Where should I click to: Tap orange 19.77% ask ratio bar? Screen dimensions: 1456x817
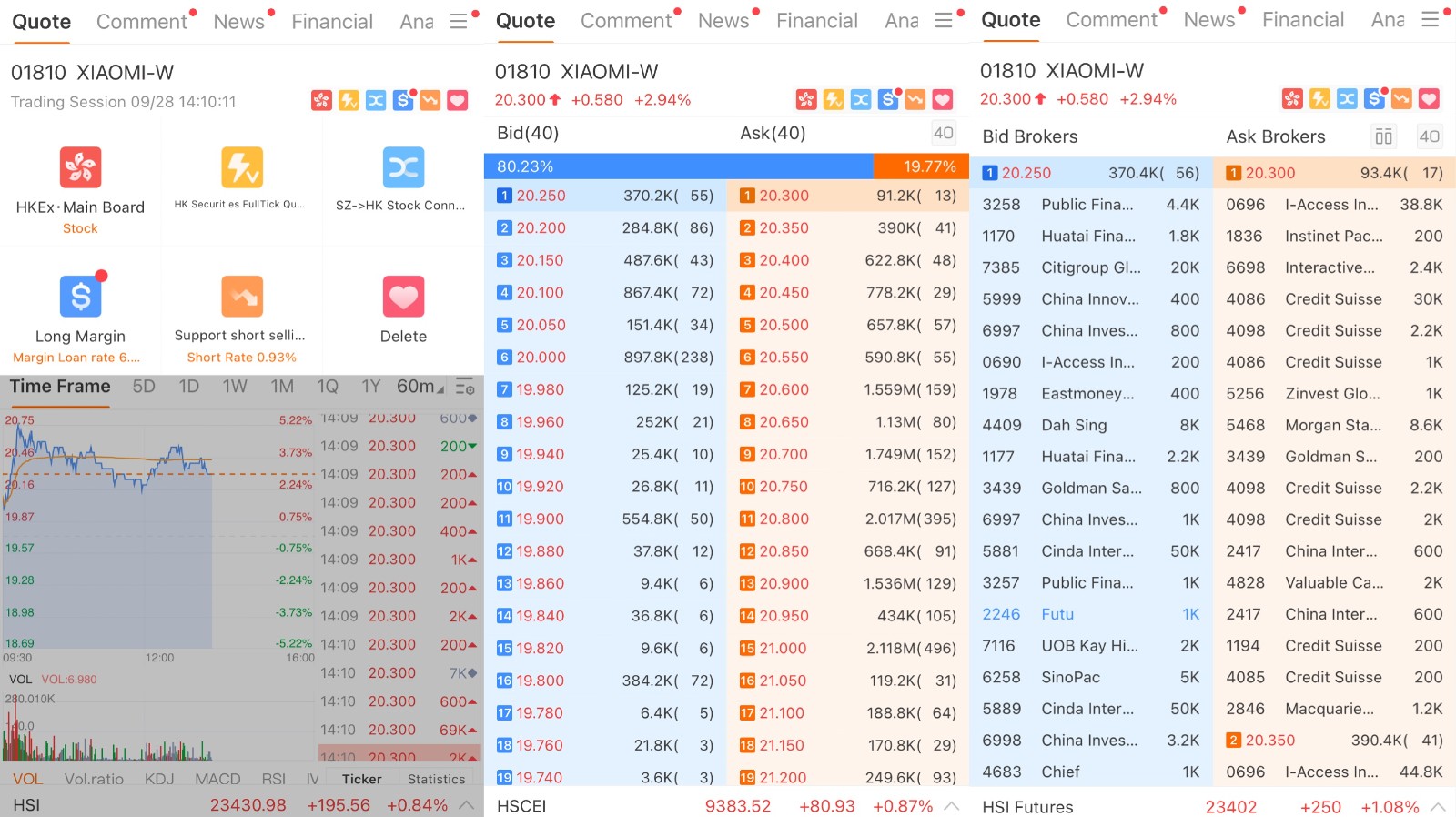tap(922, 166)
